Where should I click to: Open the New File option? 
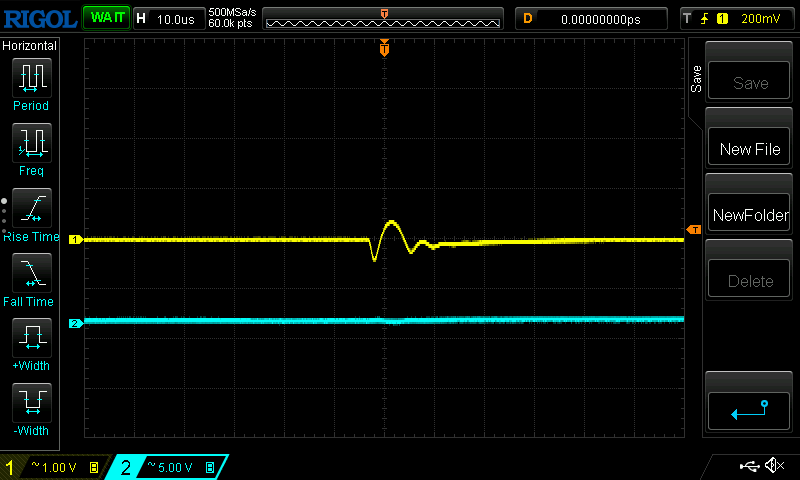click(x=749, y=146)
